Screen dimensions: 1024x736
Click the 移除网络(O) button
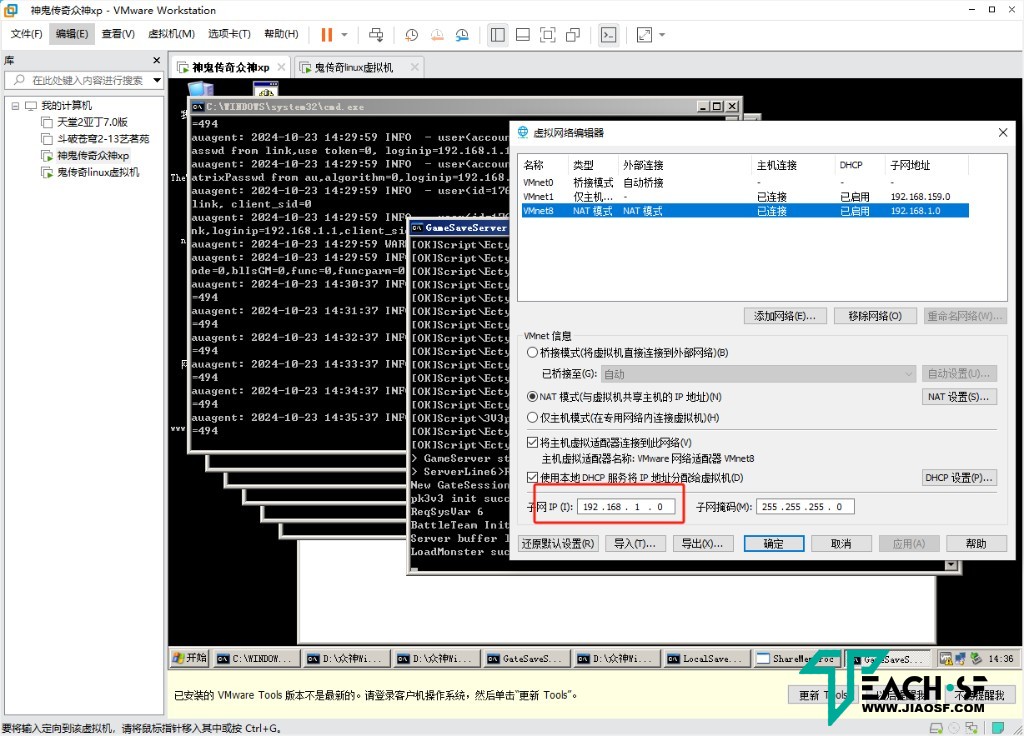coord(875,316)
